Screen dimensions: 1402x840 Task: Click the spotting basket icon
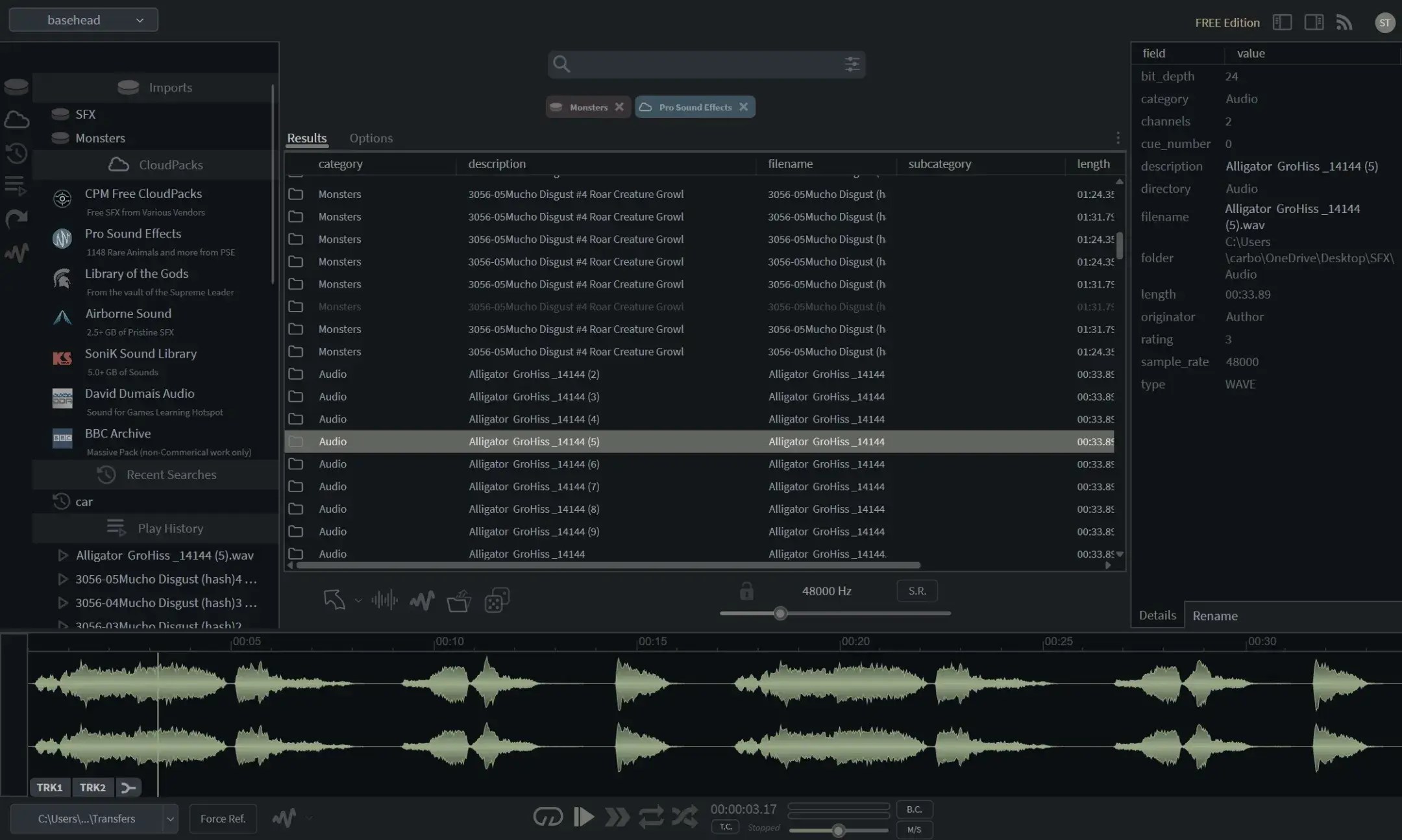coord(459,600)
